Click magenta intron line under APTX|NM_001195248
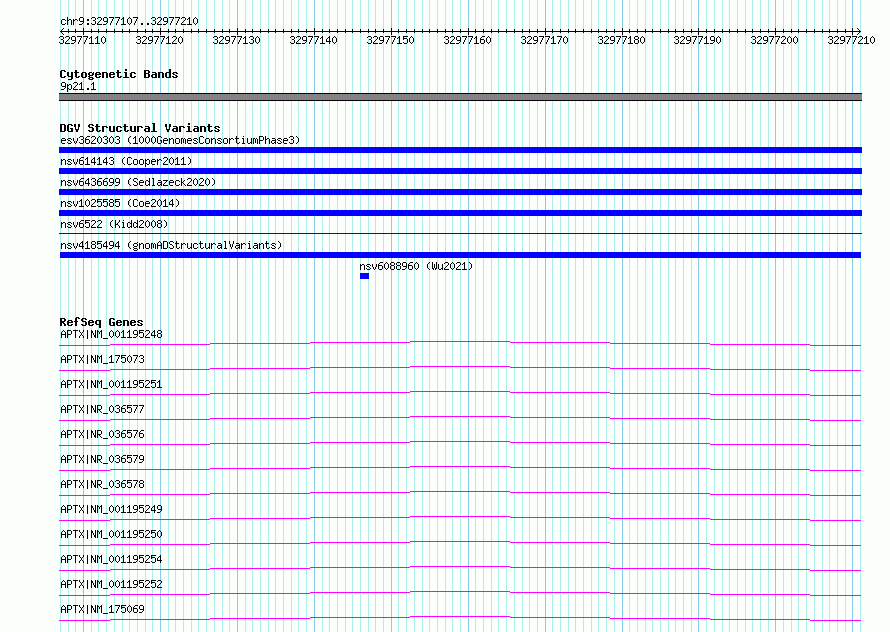 (x=460, y=342)
